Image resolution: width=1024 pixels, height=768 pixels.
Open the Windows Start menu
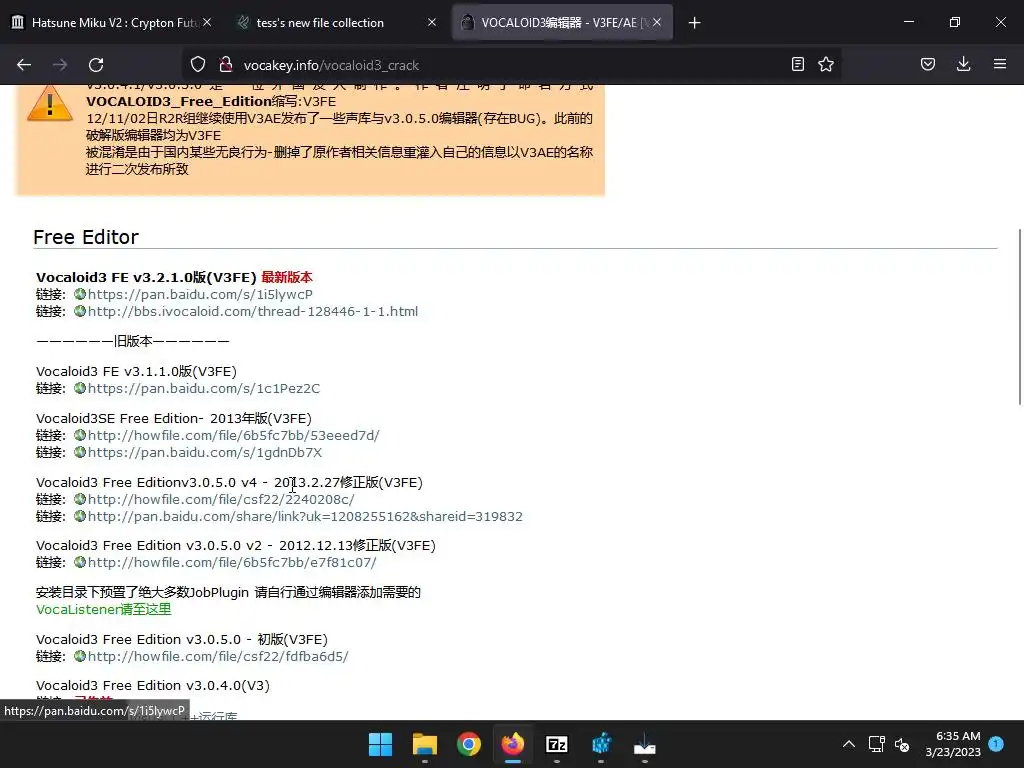coord(380,744)
